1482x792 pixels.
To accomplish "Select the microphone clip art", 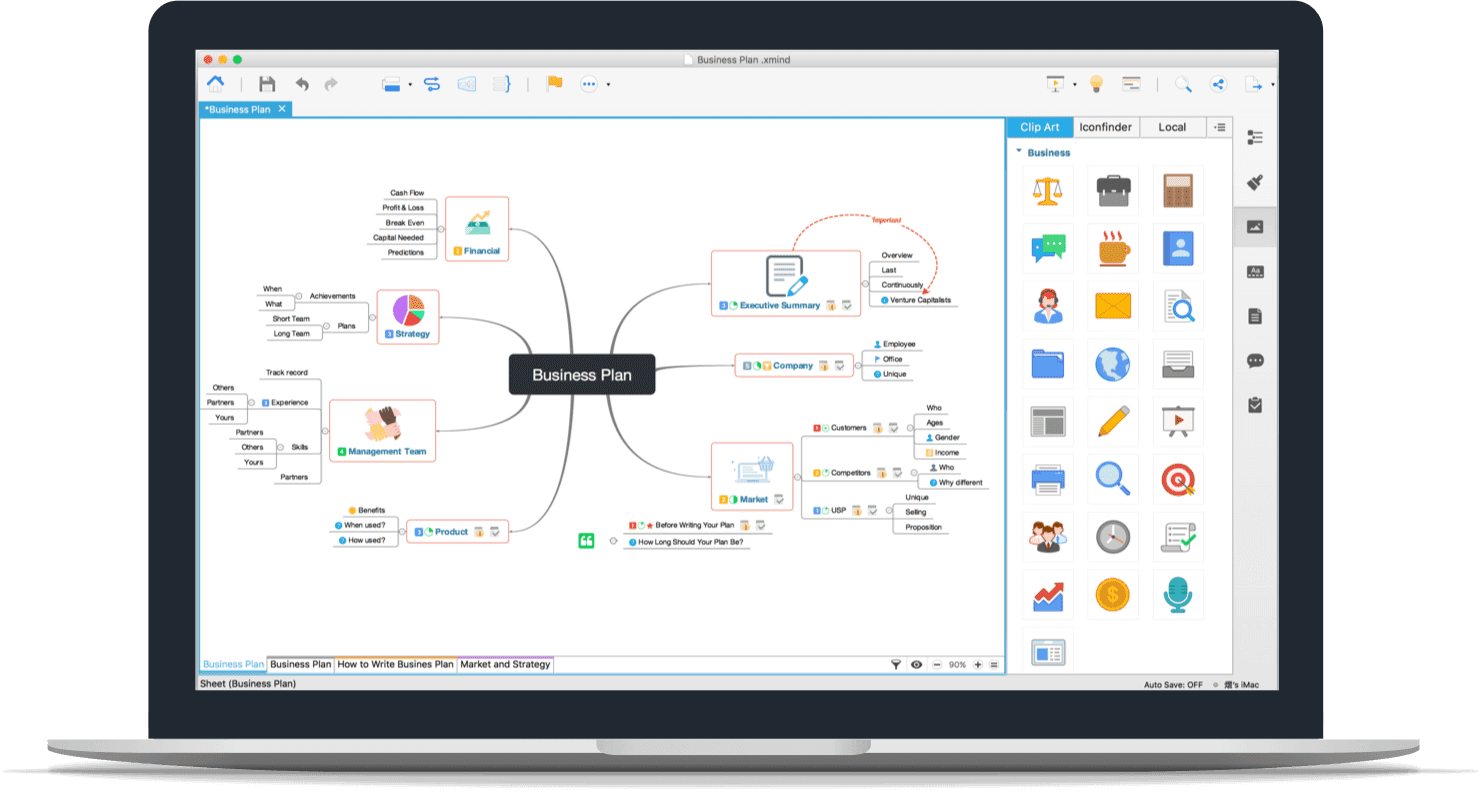I will [x=1178, y=595].
